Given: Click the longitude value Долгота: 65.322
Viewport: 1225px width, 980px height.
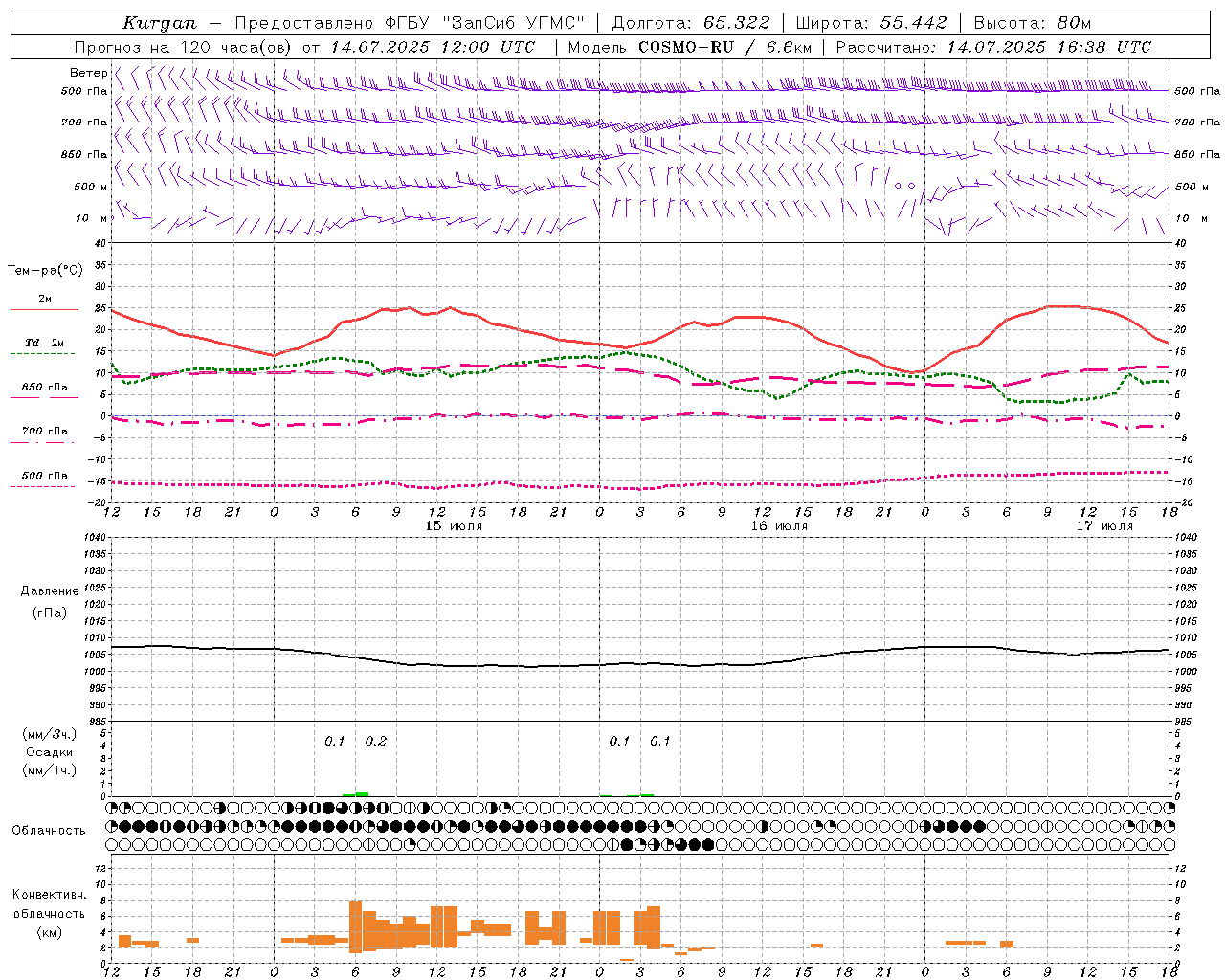Looking at the screenshot, I should click(x=690, y=23).
